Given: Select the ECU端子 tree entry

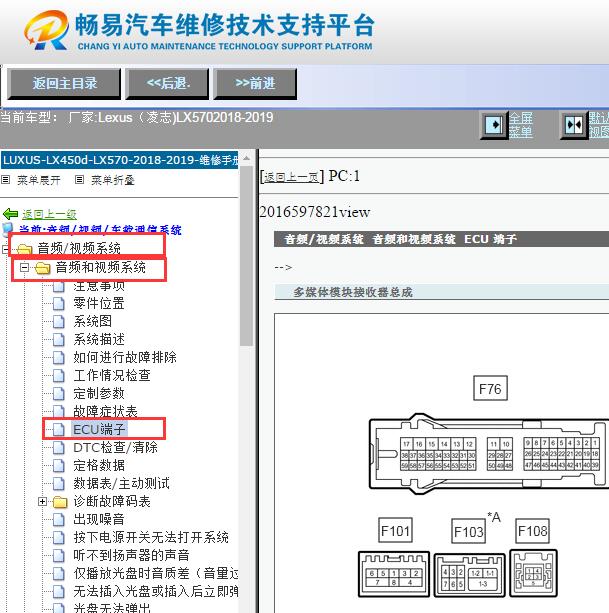Looking at the screenshot, I should tap(99, 429).
